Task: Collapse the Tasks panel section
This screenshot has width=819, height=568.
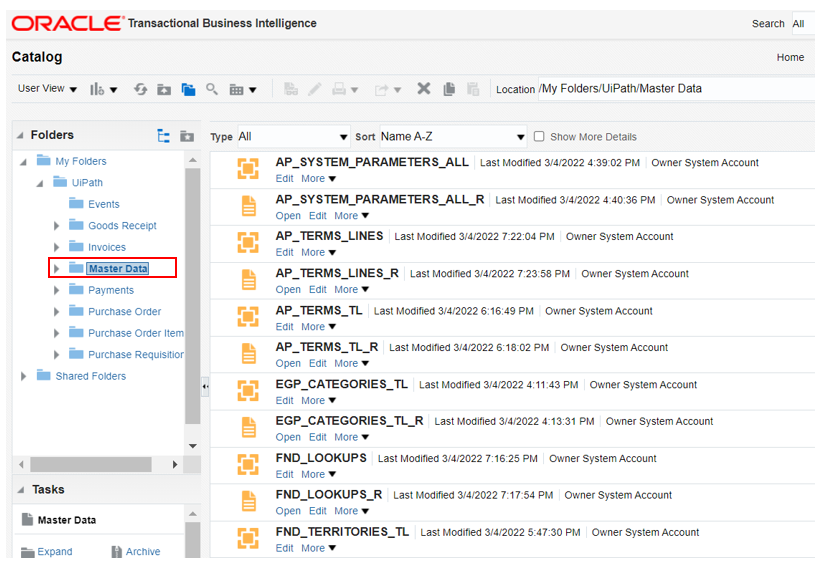Action: coord(21,490)
